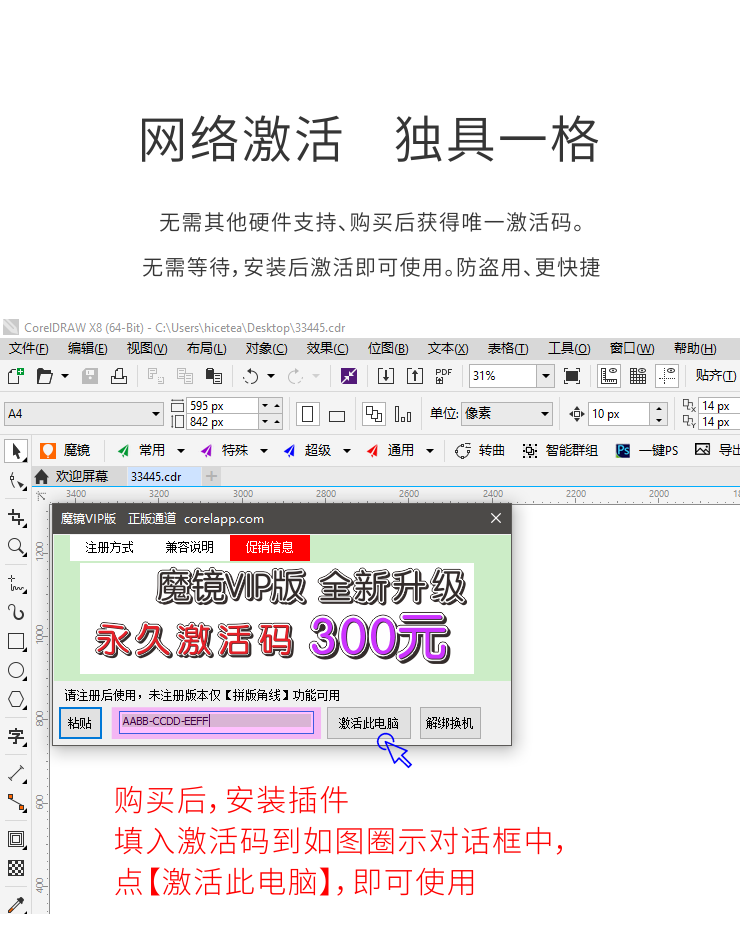Select the Ellipse tool
The height and width of the screenshot is (927, 740).
(x=17, y=670)
